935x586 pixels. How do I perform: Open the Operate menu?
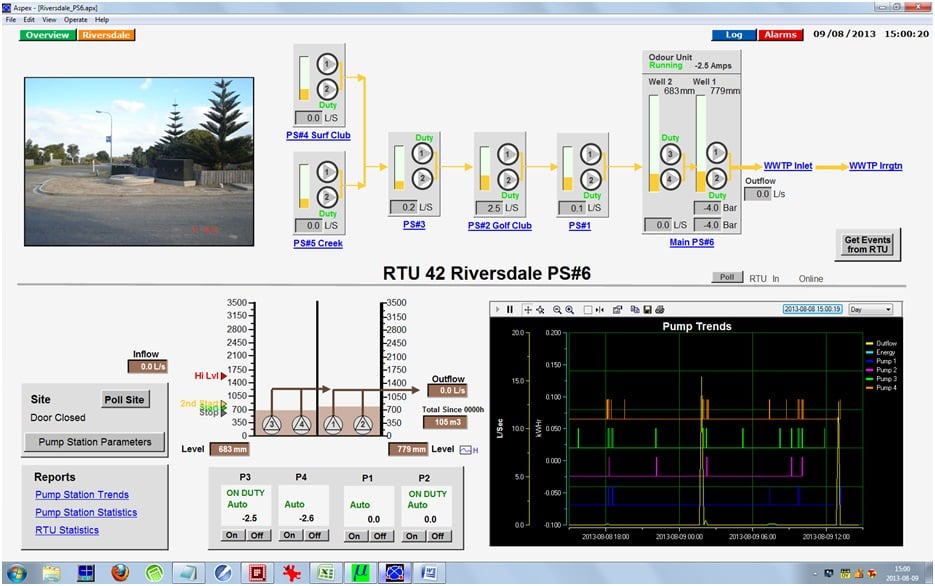point(75,19)
